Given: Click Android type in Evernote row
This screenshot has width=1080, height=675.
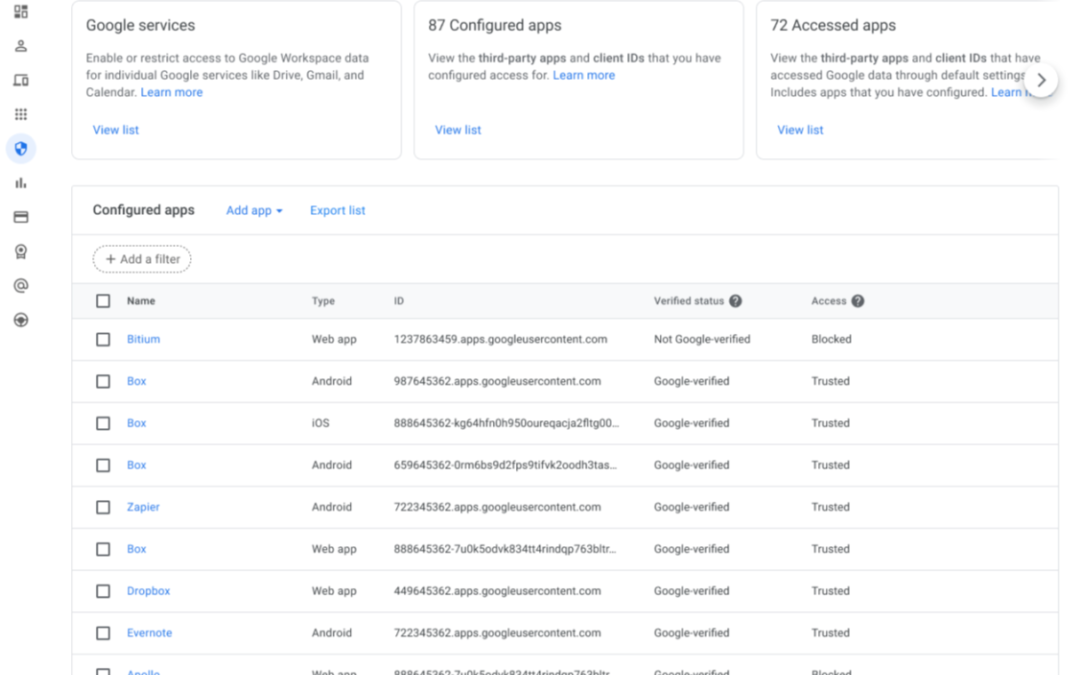Looking at the screenshot, I should pyautogui.click(x=331, y=633).
